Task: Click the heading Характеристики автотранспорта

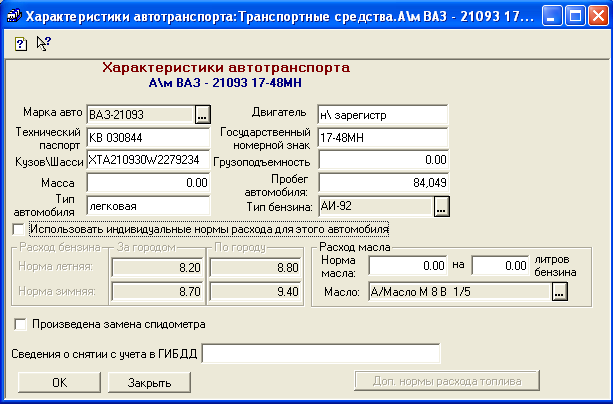Action: 226,68
